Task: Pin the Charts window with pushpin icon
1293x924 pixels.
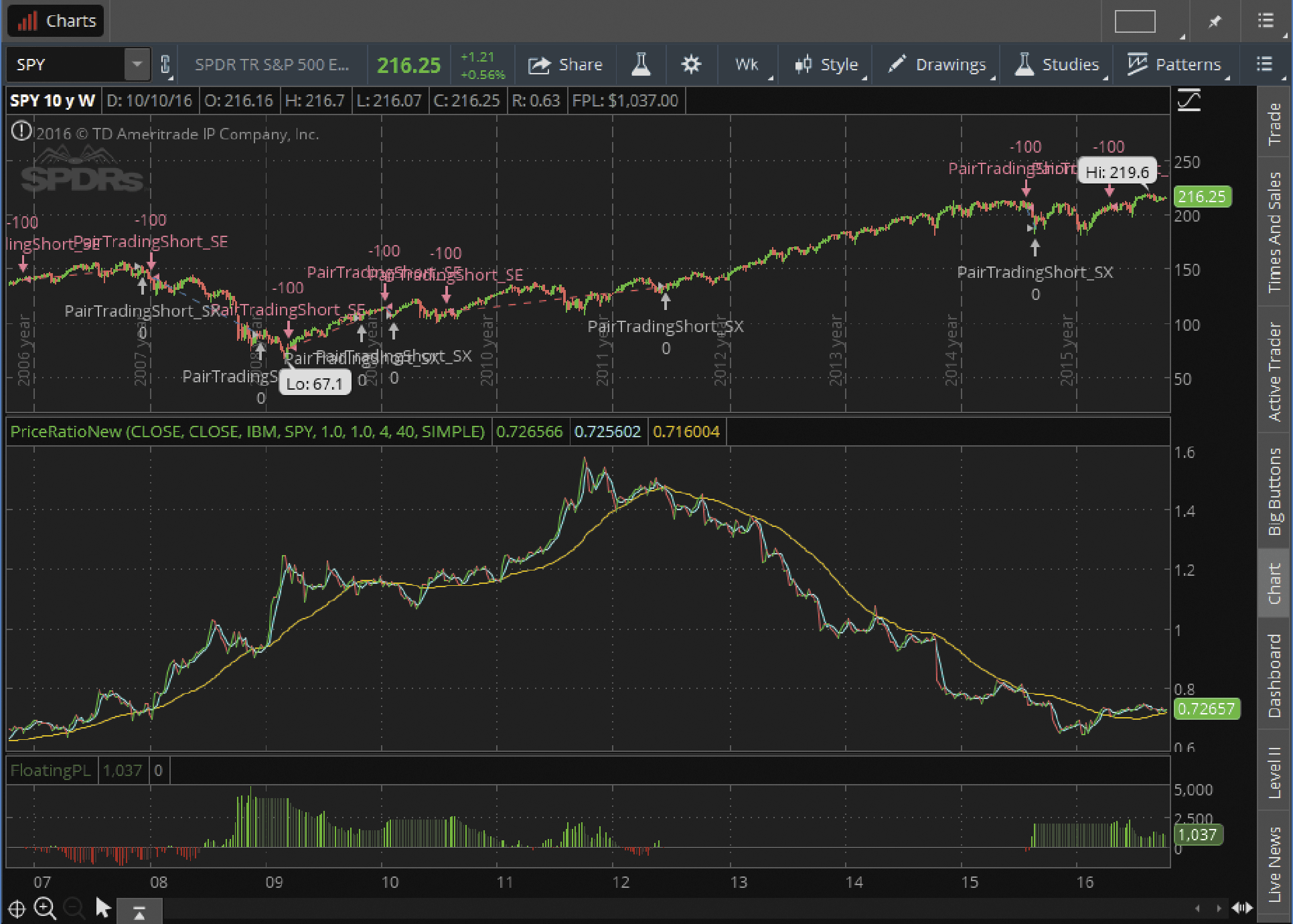Action: [x=1215, y=21]
